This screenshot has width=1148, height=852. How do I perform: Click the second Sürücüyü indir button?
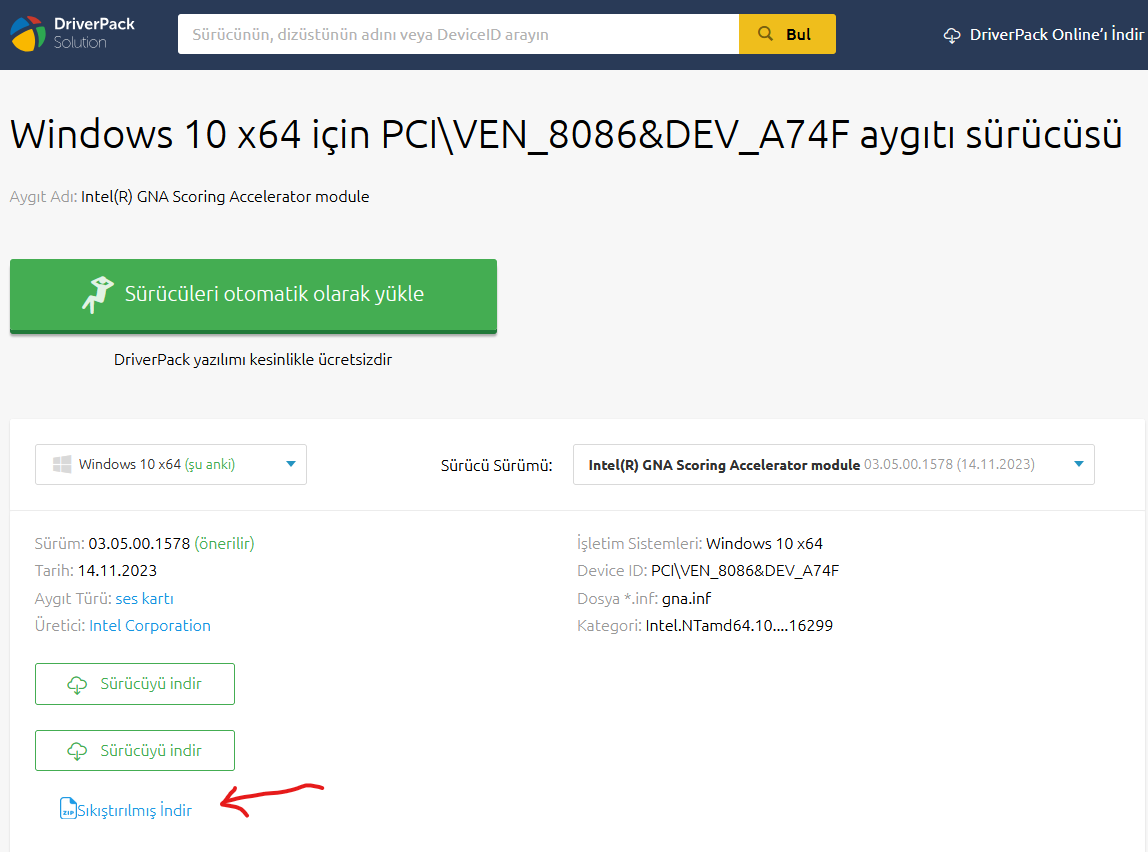pos(135,750)
